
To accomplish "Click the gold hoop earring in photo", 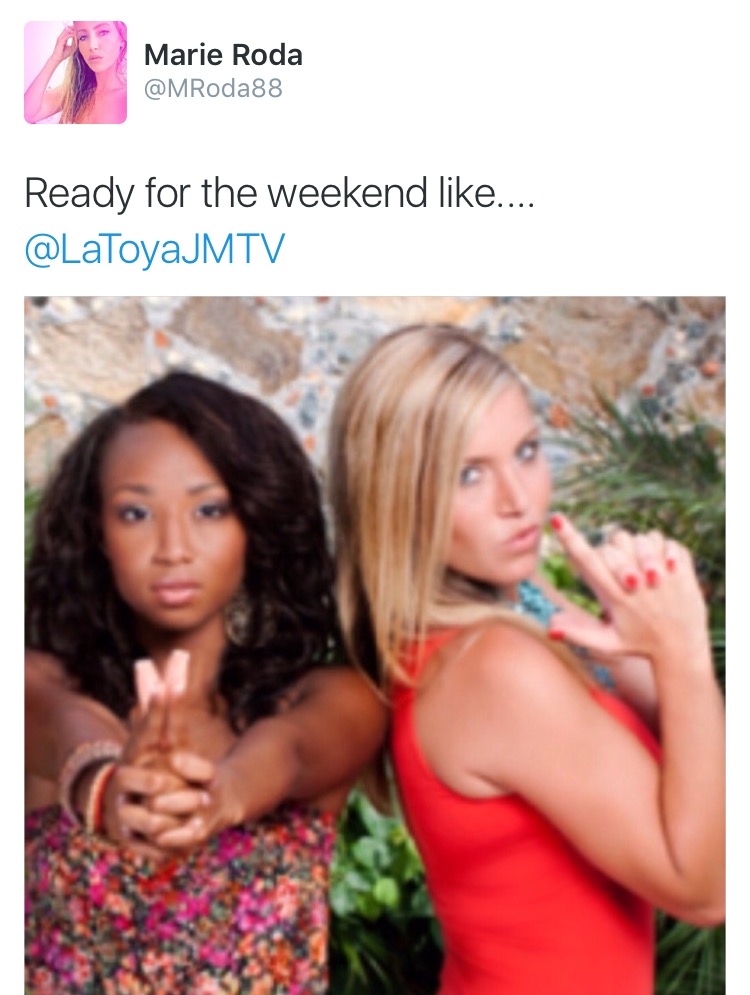I will tap(240, 617).
